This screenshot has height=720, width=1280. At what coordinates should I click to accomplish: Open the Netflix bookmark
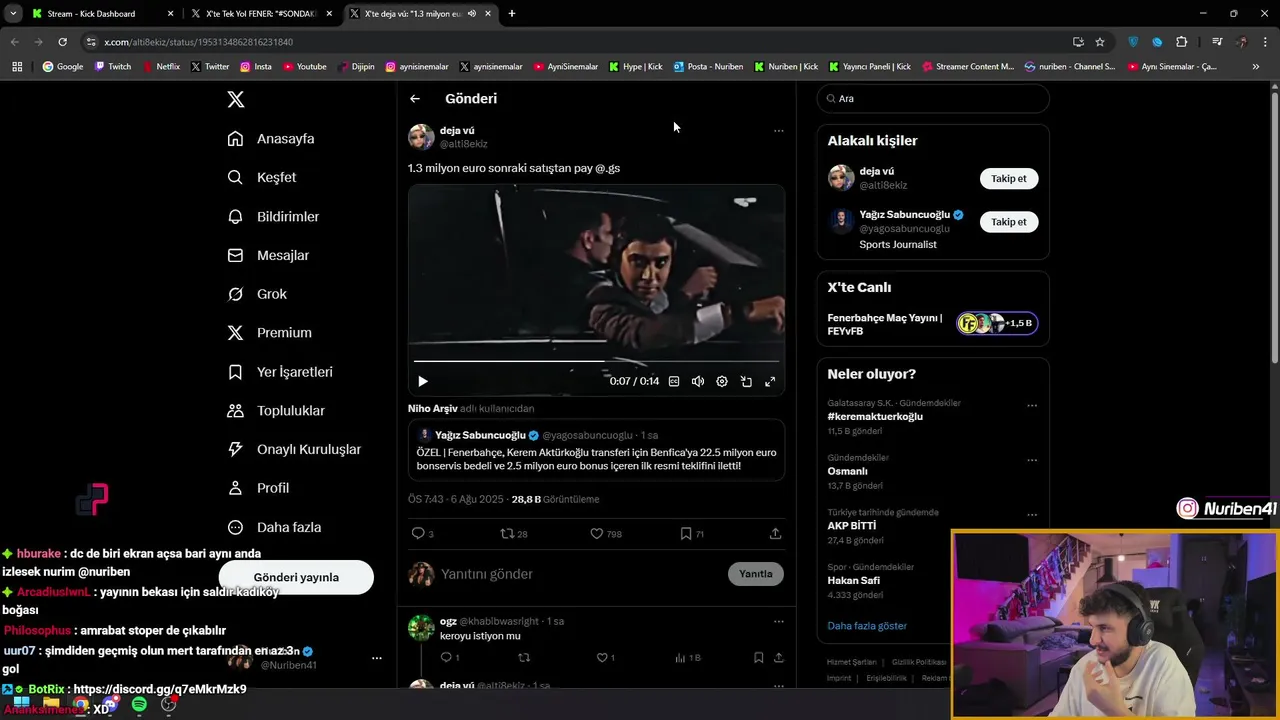(x=161, y=67)
